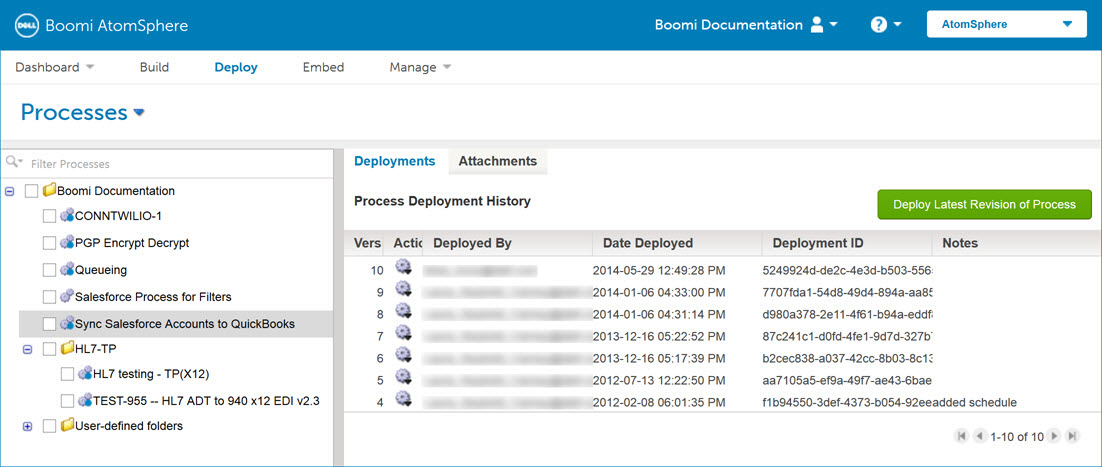This screenshot has width=1102, height=467.
Task: Expand the User-defined folders node
Action: pos(27,426)
